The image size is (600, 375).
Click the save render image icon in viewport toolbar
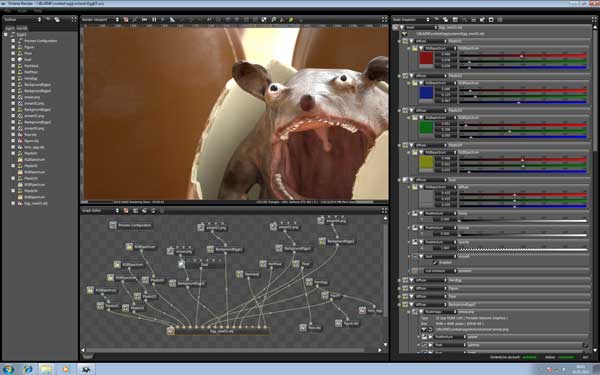click(264, 20)
